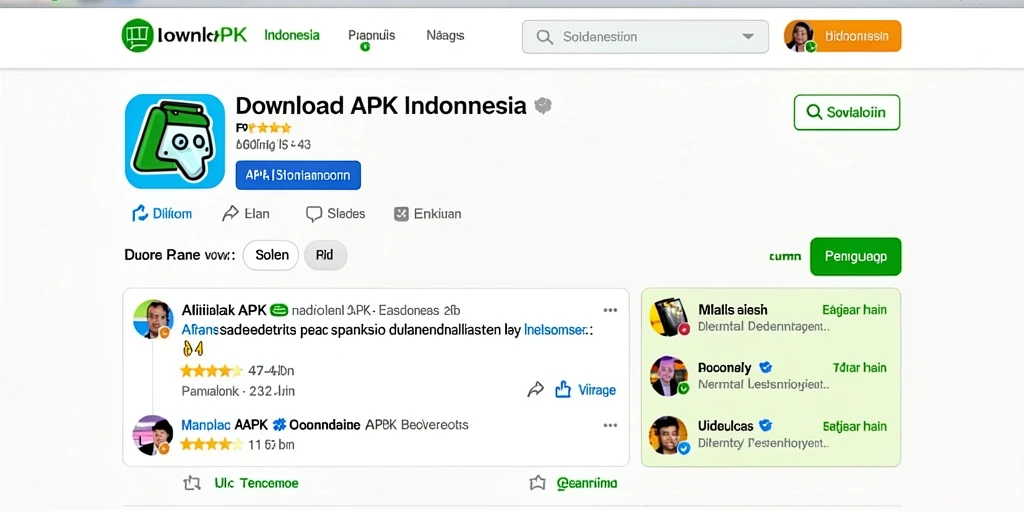Open more options for Manplac AAPK review
Screen dimensions: 1024x512
click(x=611, y=425)
